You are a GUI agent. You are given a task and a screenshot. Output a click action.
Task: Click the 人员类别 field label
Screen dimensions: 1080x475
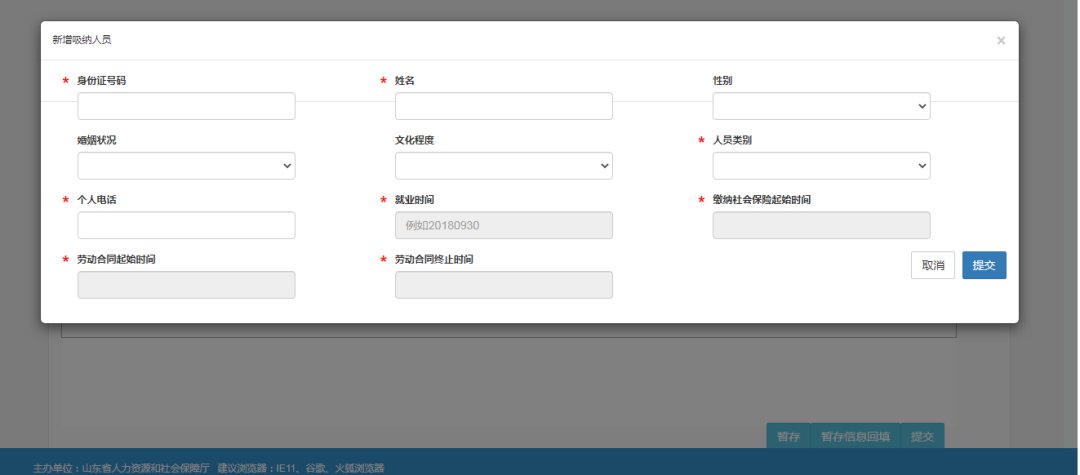[731, 140]
